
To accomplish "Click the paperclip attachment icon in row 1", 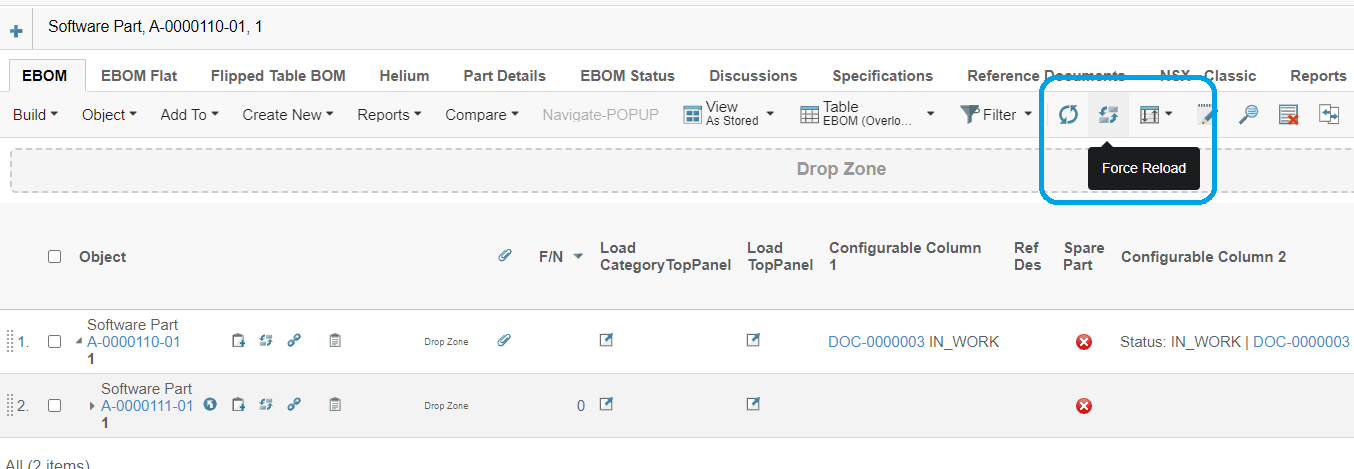I will (x=505, y=341).
